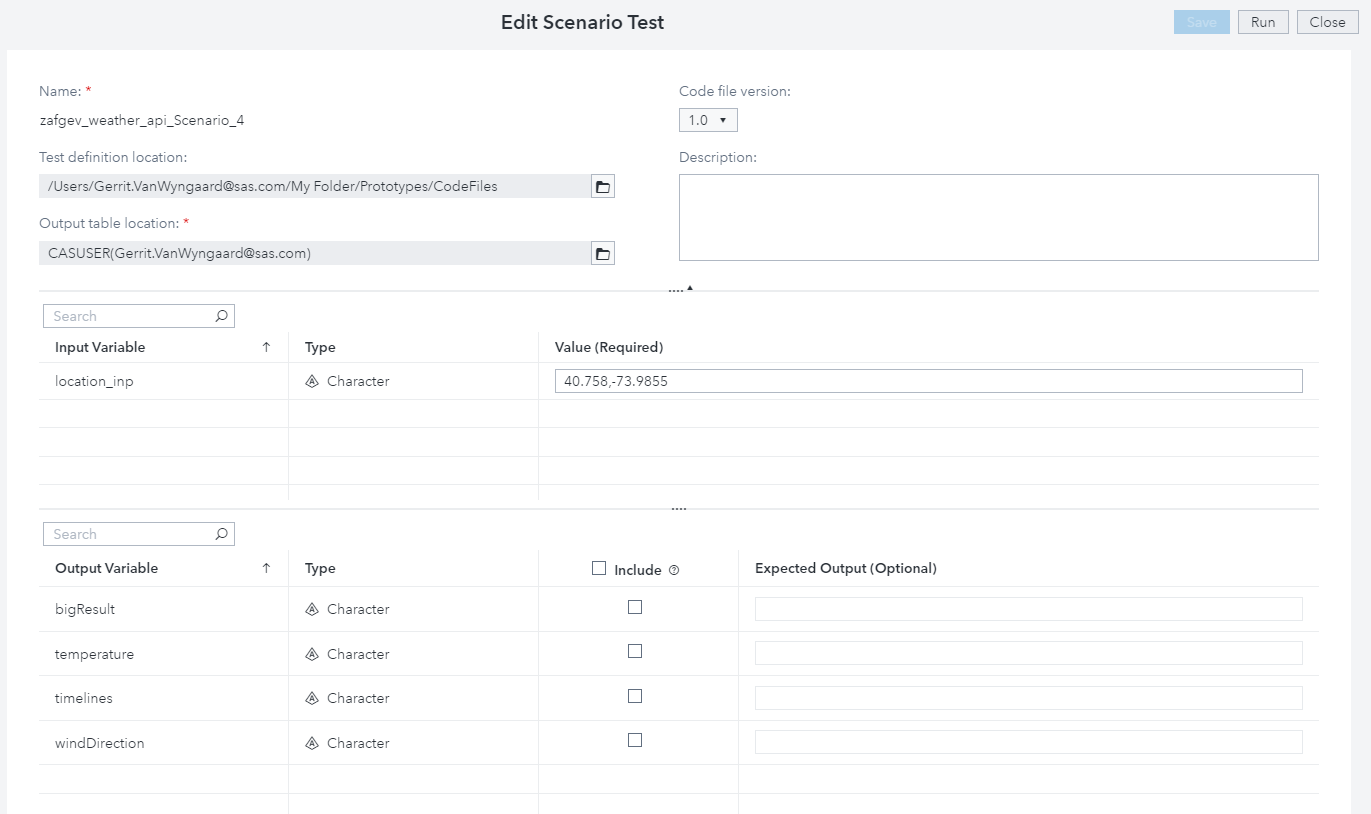The width and height of the screenshot is (1371, 814).
Task: Click splitter handle between variable tables
Action: pos(679,509)
